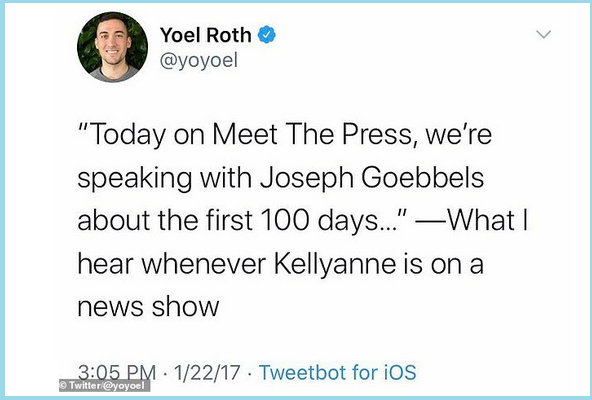Visit the @yoyoel handle
The height and width of the screenshot is (400, 592).
pos(199,60)
